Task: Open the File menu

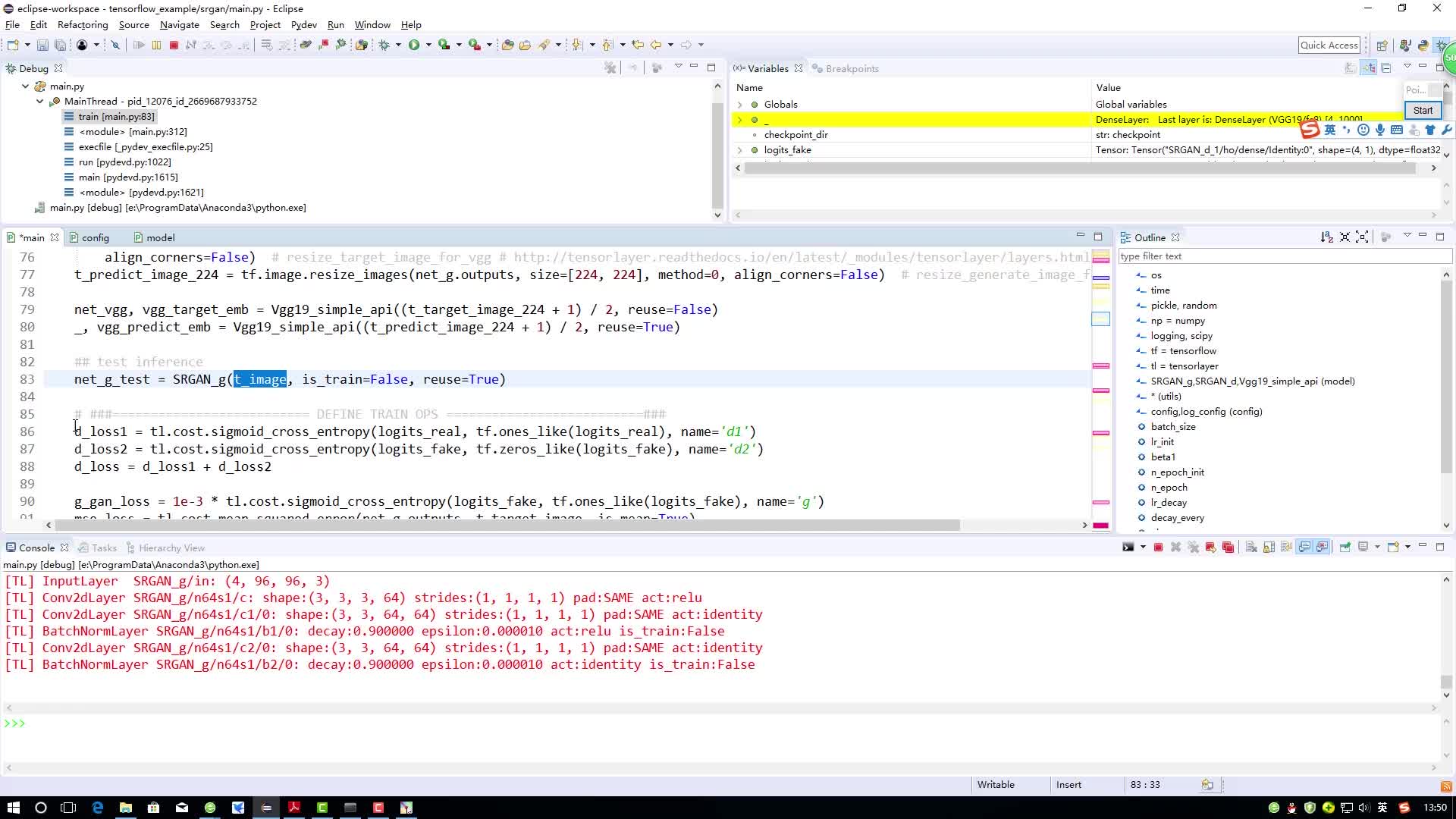Action: pos(12,24)
